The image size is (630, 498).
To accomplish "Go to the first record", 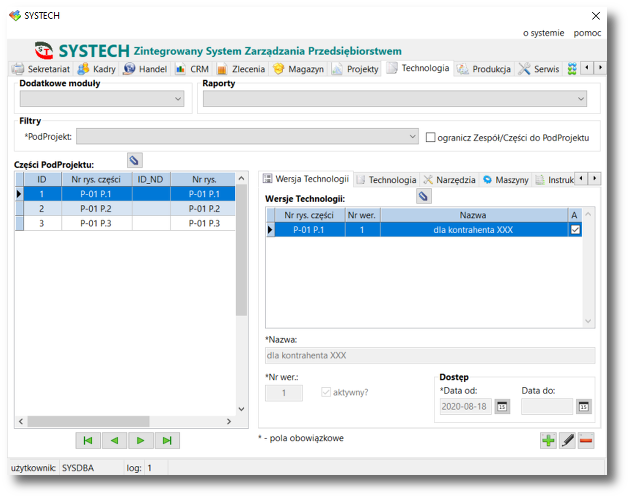I will point(88,441).
